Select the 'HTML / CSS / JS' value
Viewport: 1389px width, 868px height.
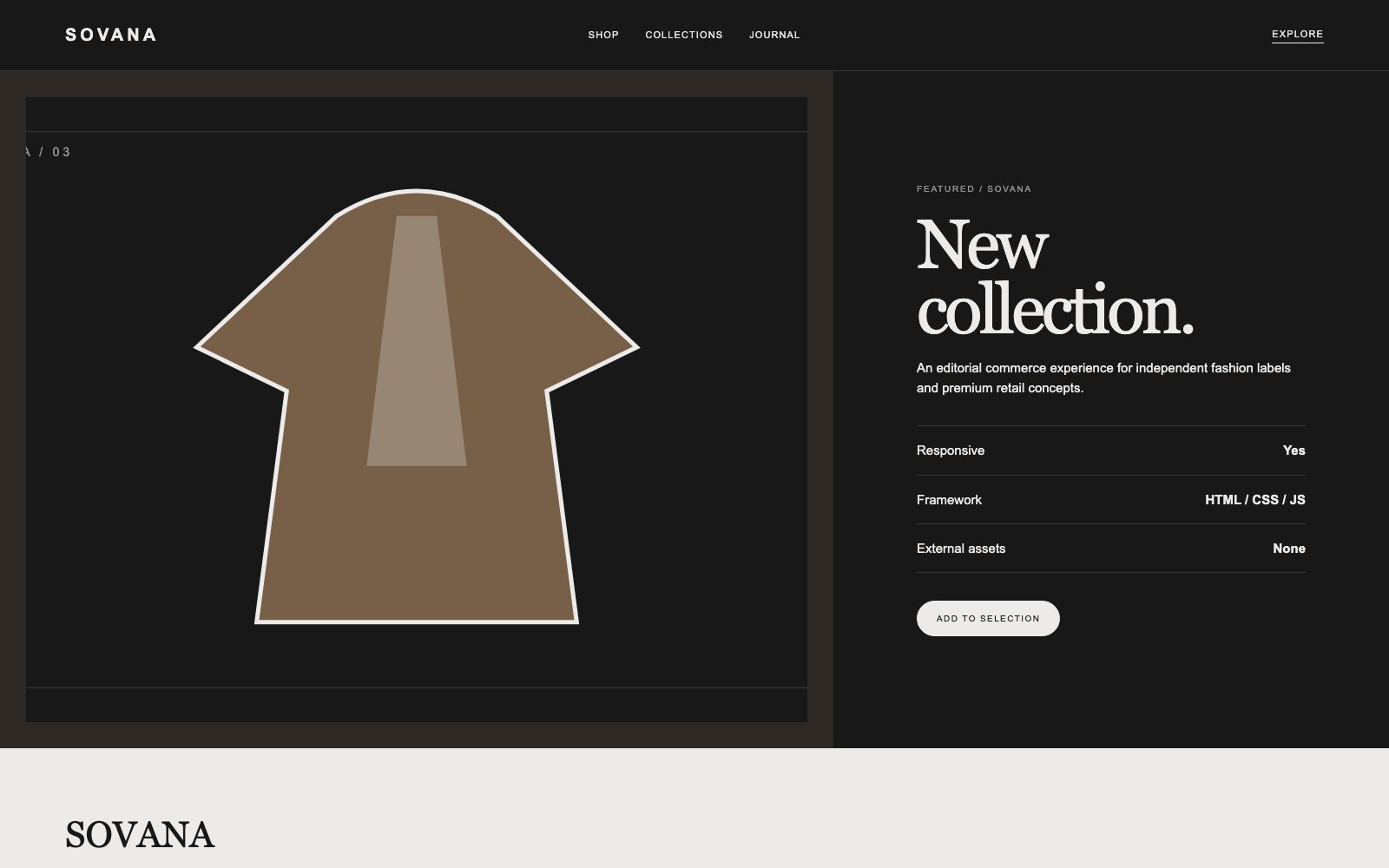coord(1255,500)
